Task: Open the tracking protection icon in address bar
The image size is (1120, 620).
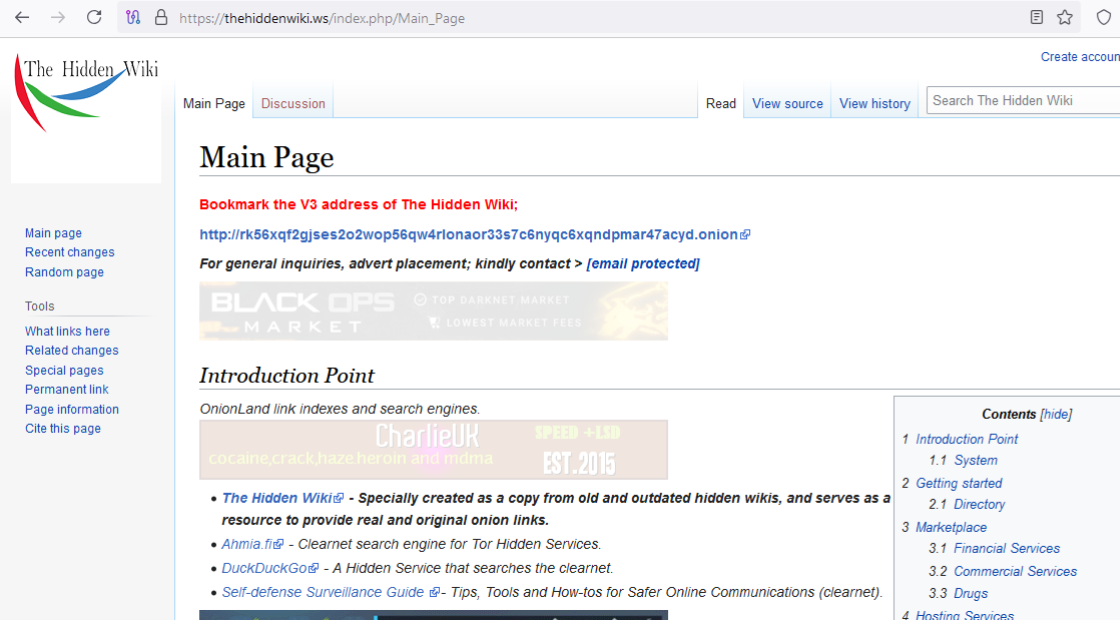Action: click(x=133, y=18)
